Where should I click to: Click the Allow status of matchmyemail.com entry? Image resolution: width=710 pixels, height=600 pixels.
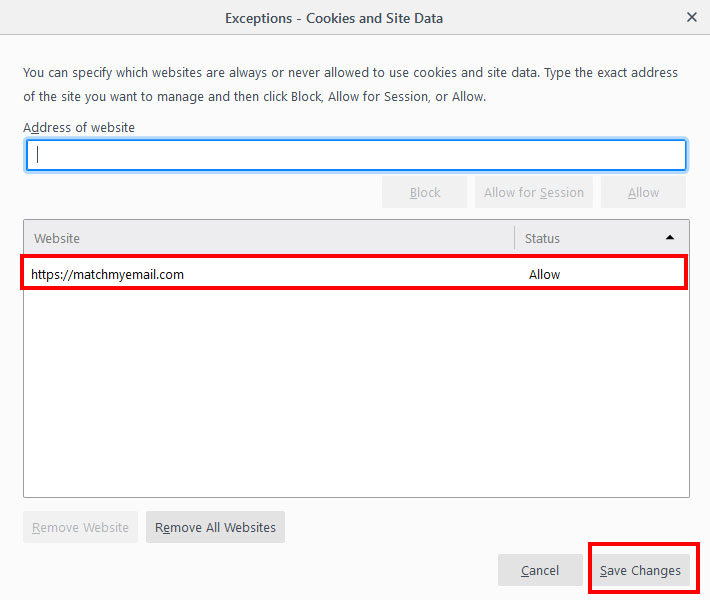pos(545,274)
